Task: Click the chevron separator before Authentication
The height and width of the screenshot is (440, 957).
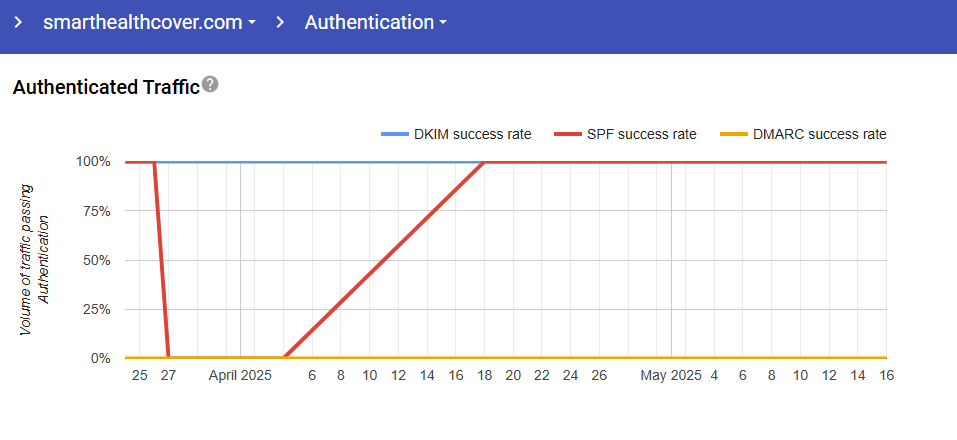Action: (280, 22)
